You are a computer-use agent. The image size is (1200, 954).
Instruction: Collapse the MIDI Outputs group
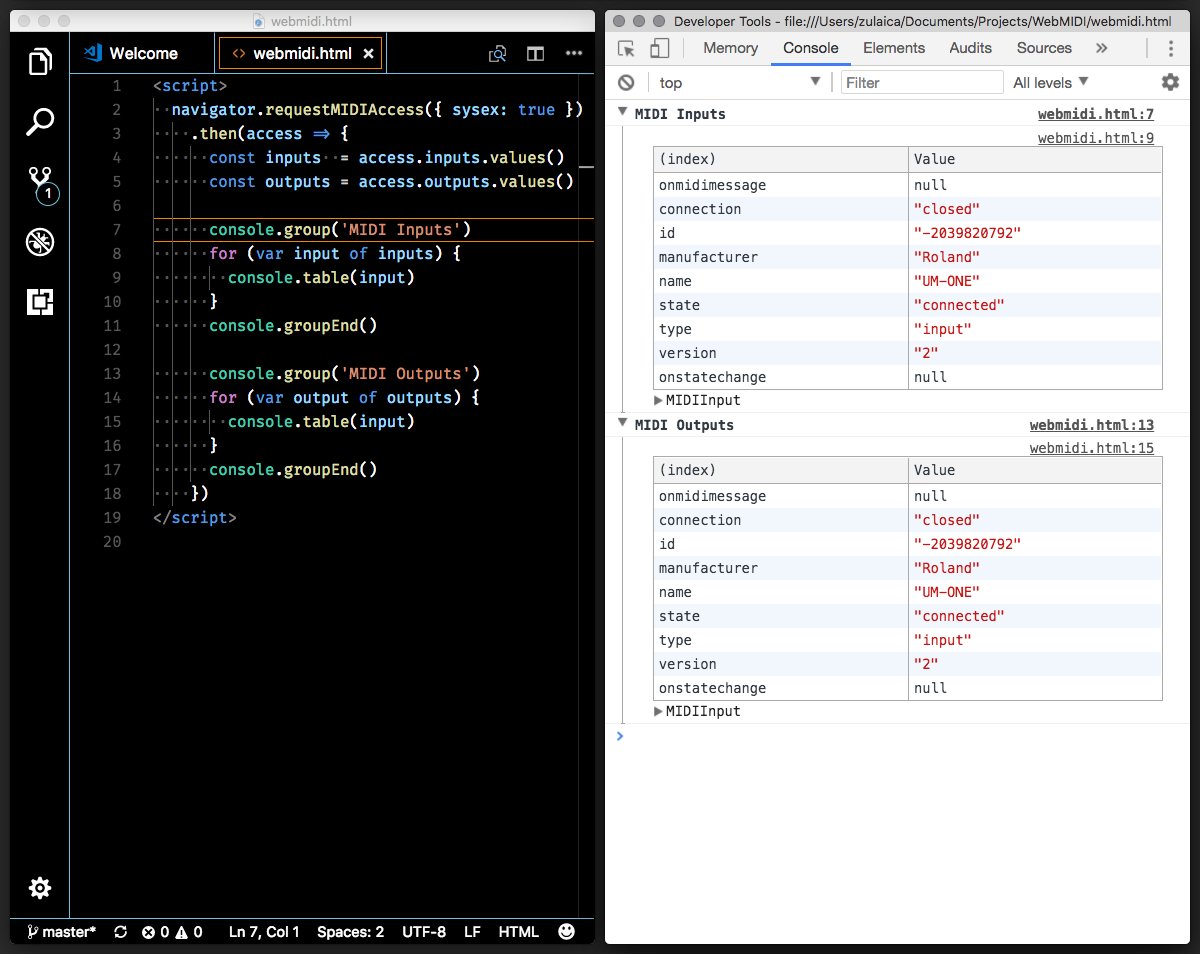(623, 424)
